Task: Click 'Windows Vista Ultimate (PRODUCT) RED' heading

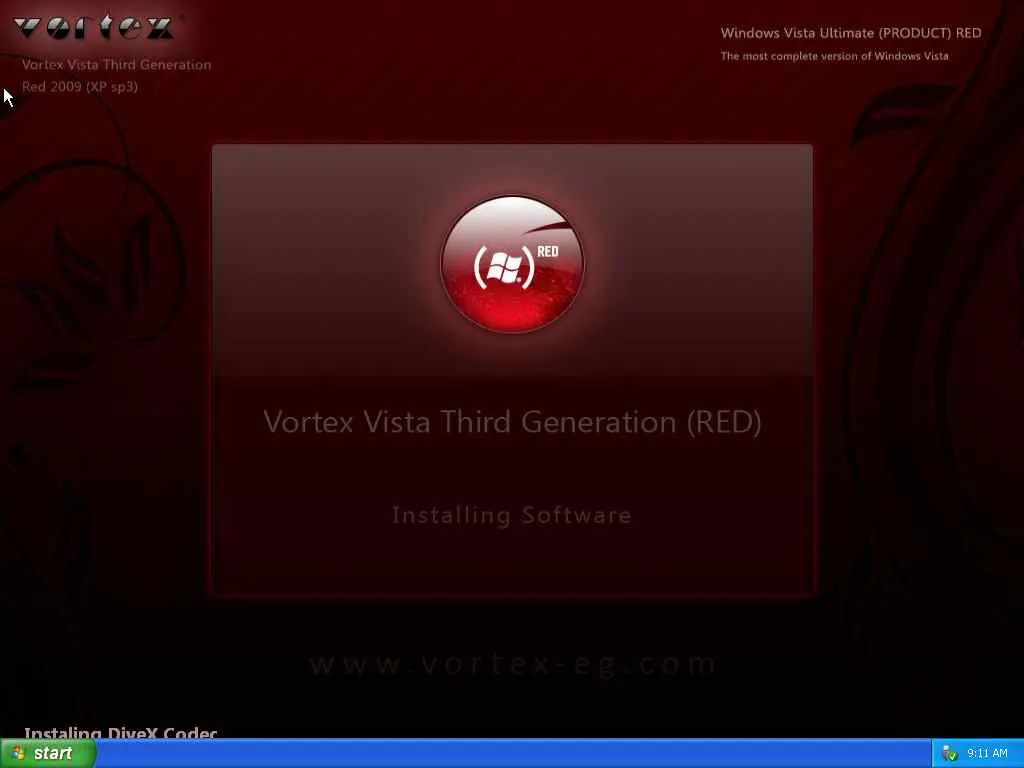Action: [x=850, y=33]
